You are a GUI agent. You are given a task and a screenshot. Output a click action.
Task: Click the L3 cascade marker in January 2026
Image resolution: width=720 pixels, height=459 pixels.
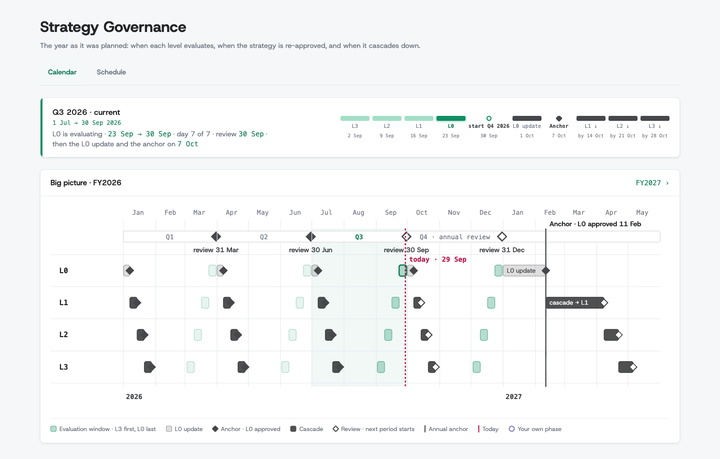coord(150,367)
